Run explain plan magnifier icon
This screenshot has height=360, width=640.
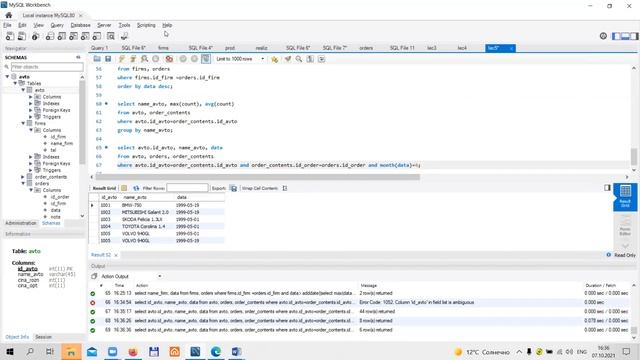coord(144,59)
